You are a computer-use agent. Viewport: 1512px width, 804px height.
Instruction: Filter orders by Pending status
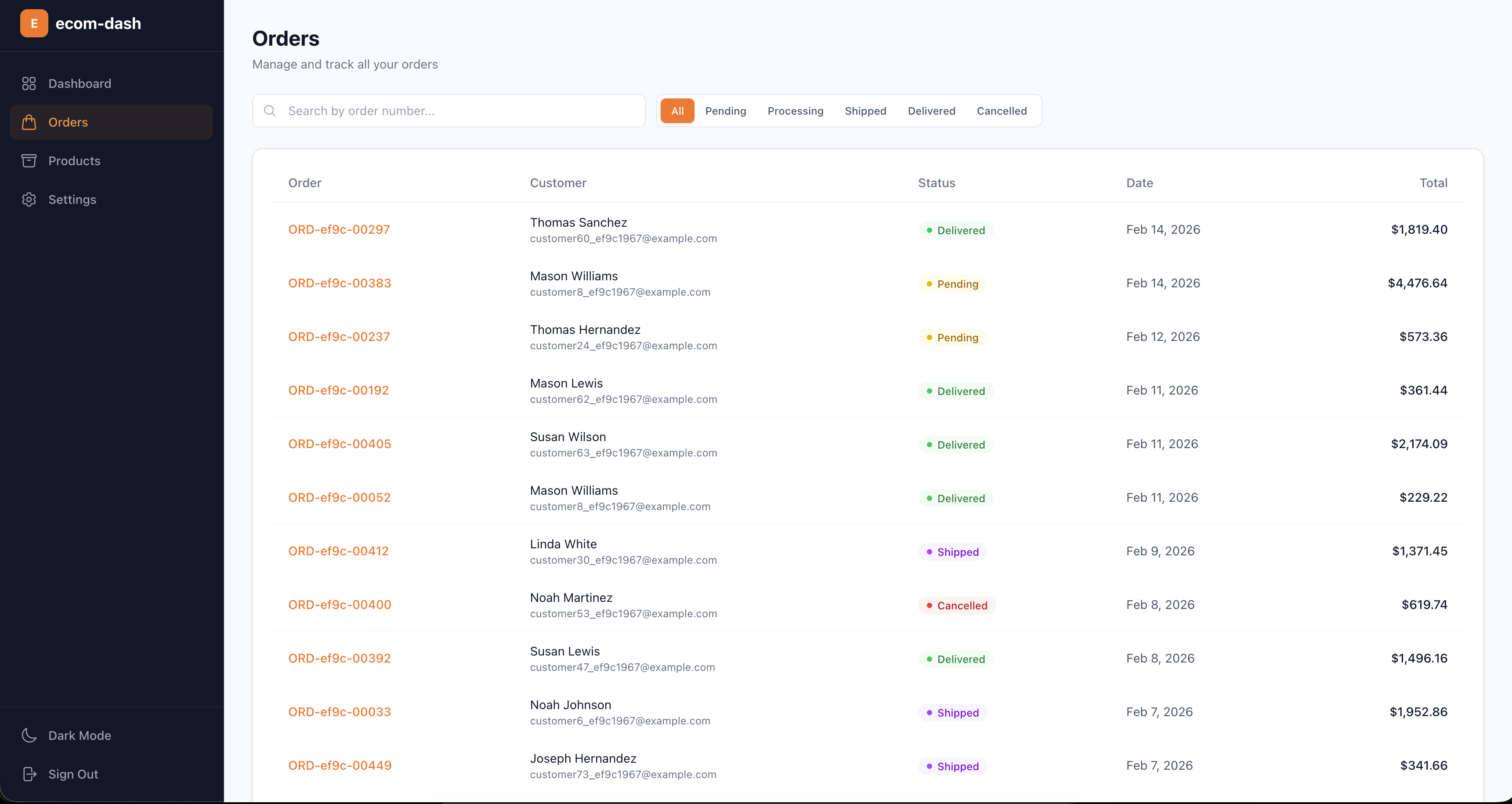coord(726,111)
